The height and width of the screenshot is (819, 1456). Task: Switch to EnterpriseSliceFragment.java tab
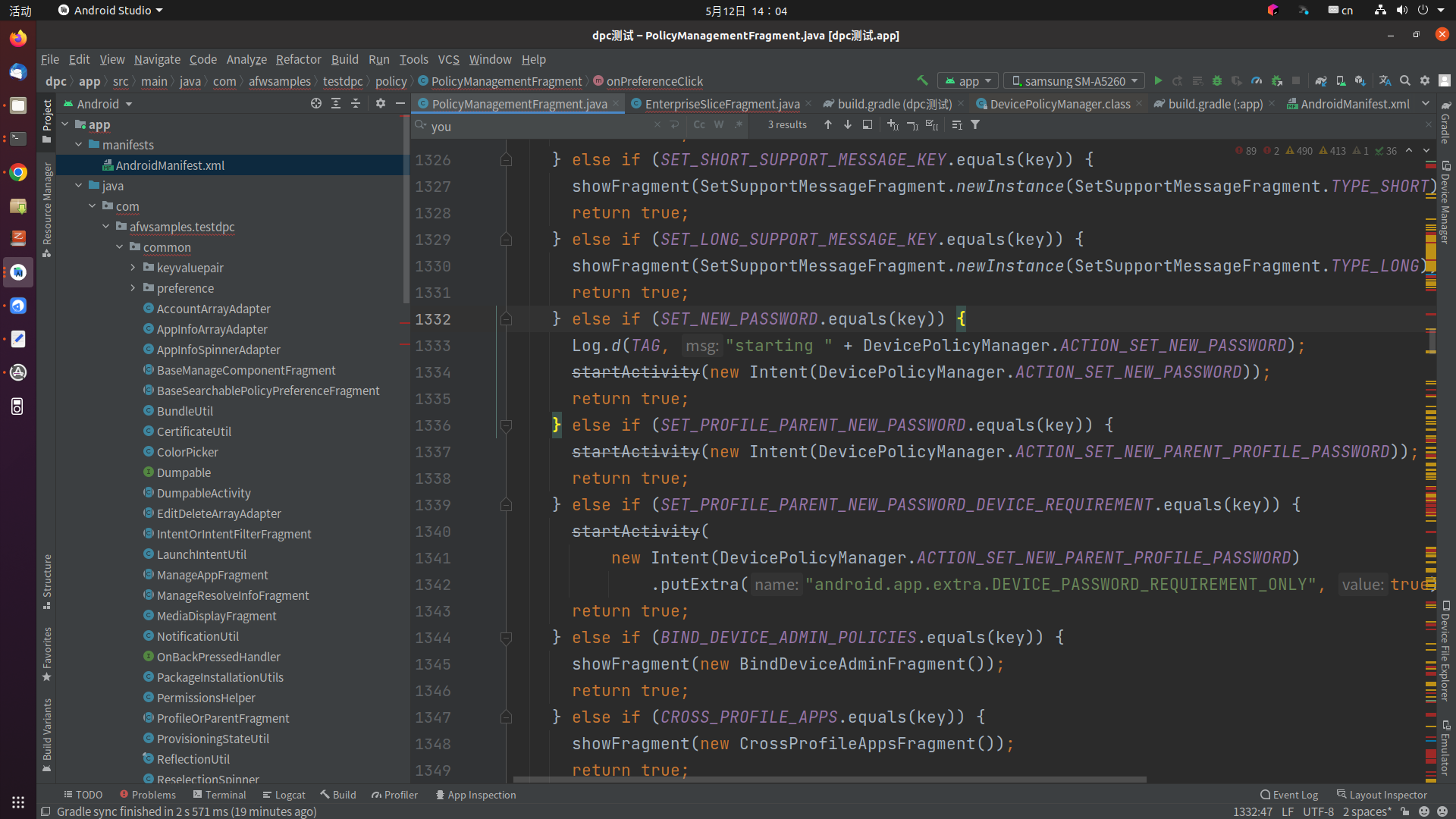[x=722, y=104]
